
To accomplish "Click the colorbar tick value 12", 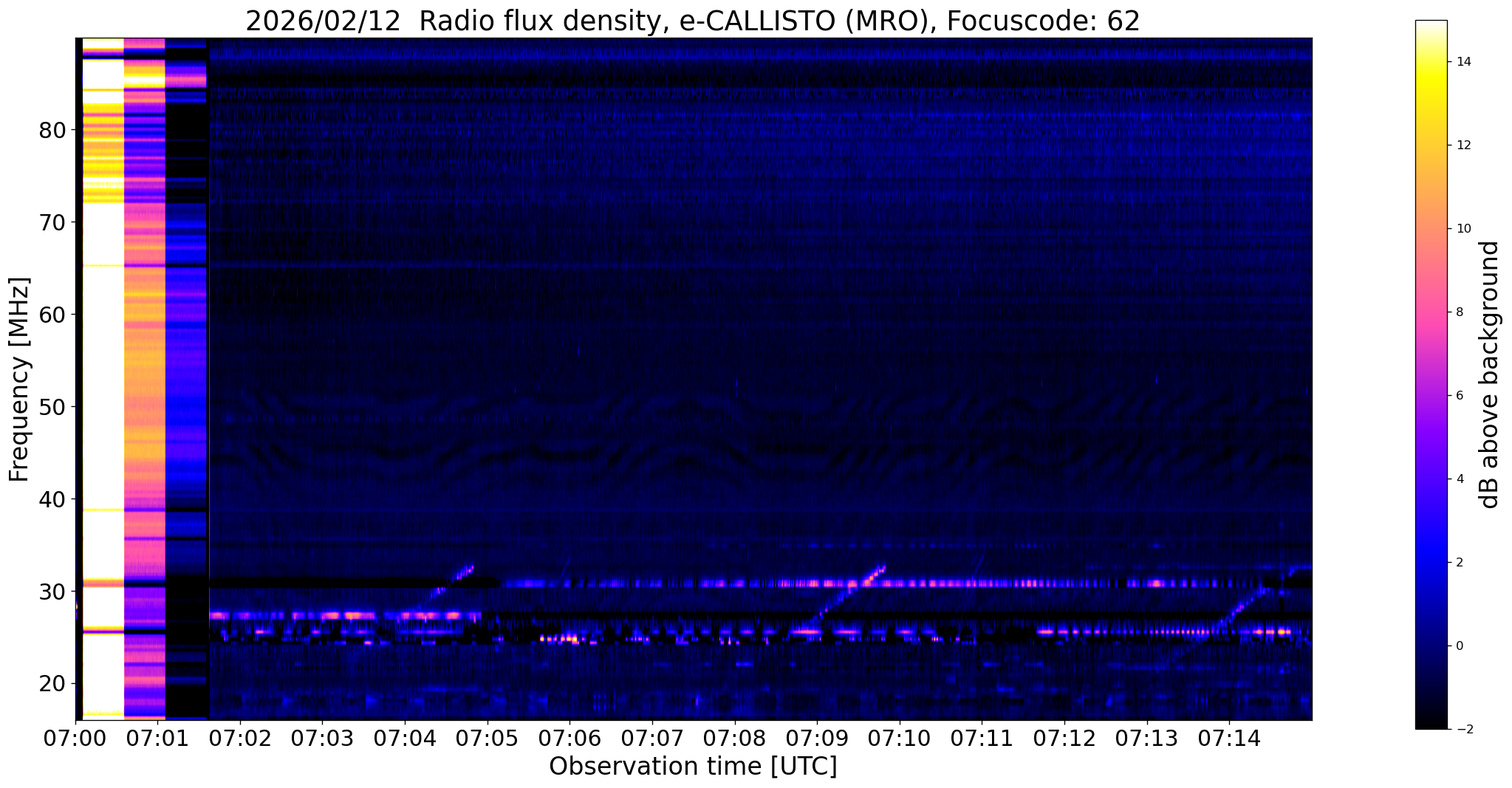I will click(x=1463, y=145).
